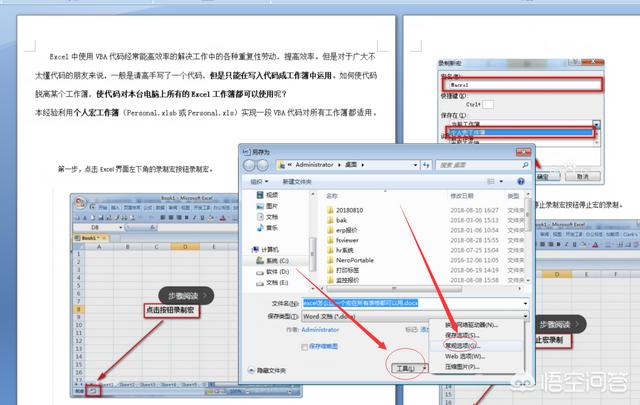
Task: Select drive 软件 (D:) in navigation pane
Action: (x=272, y=271)
